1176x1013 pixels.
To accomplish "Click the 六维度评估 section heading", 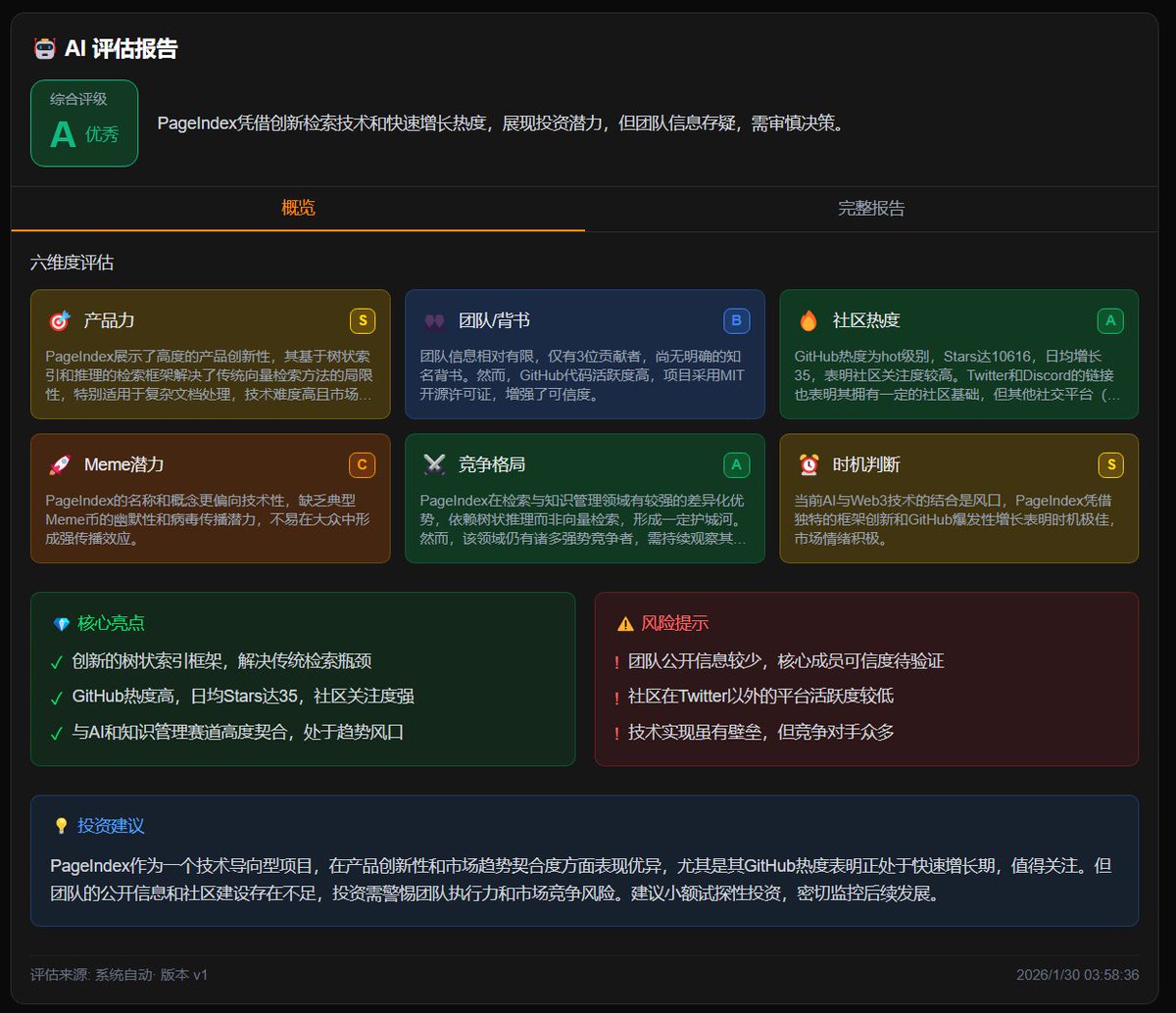I will point(73,263).
